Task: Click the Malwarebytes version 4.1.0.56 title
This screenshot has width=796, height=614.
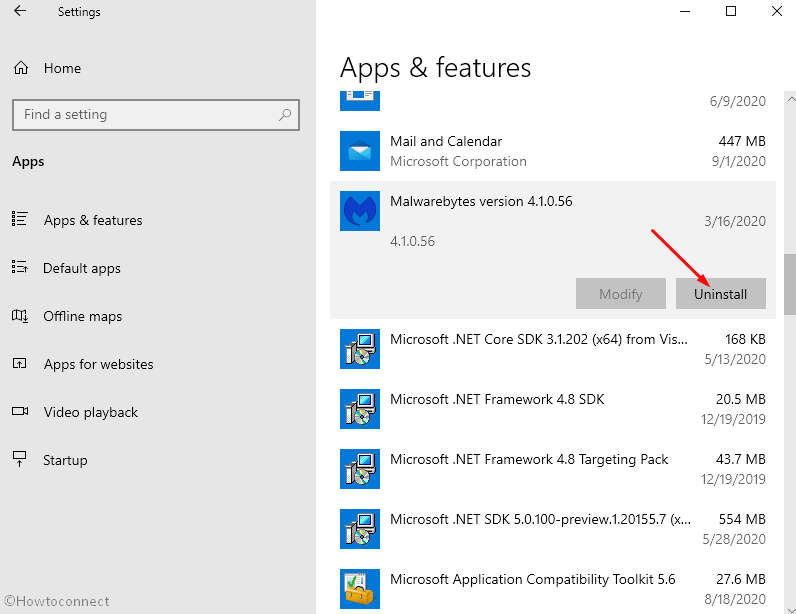Action: [x=481, y=201]
